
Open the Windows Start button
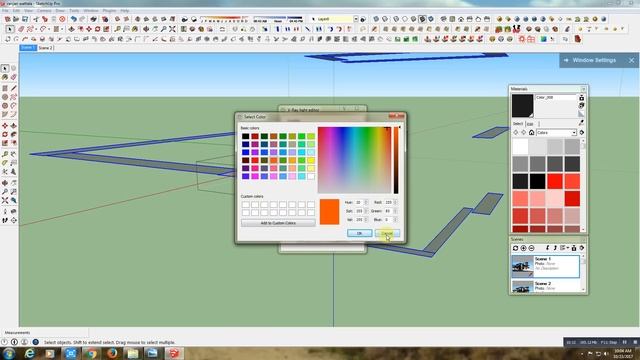click(9, 353)
